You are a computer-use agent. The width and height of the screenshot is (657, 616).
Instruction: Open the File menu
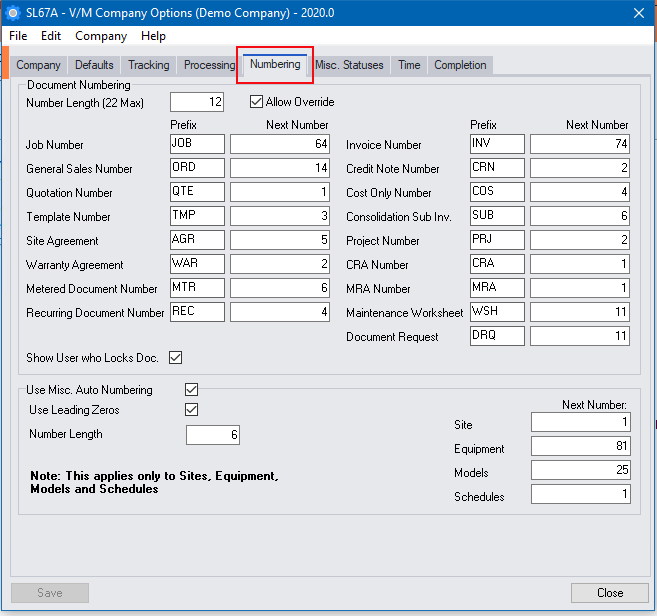point(18,36)
